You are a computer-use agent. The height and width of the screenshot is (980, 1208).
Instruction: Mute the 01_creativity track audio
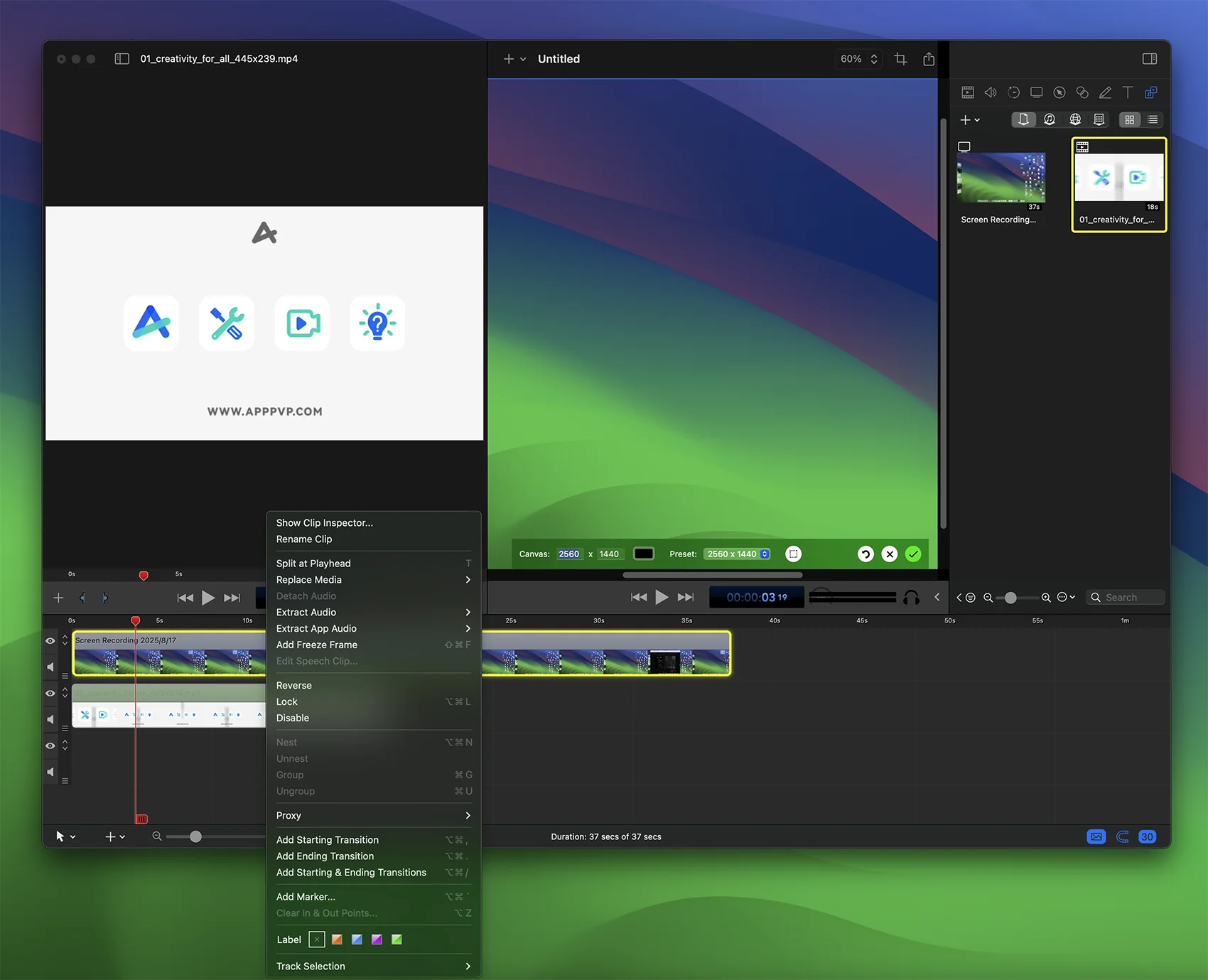coord(50,719)
